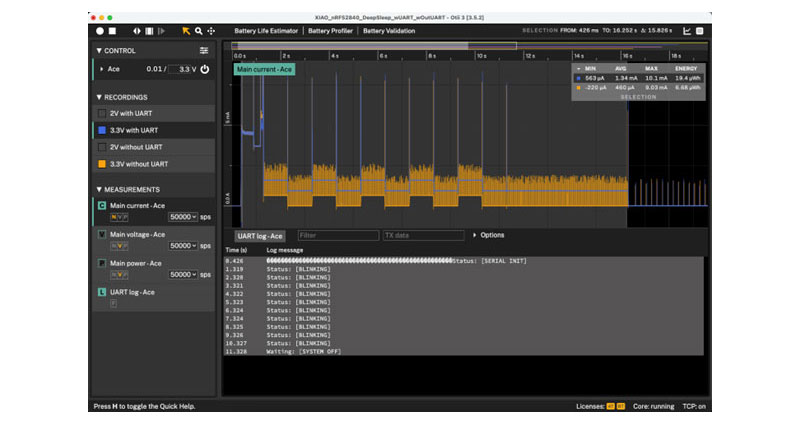Select the arrow pointer selection tool
This screenshot has width=800, height=425.
pyautogui.click(x=186, y=31)
